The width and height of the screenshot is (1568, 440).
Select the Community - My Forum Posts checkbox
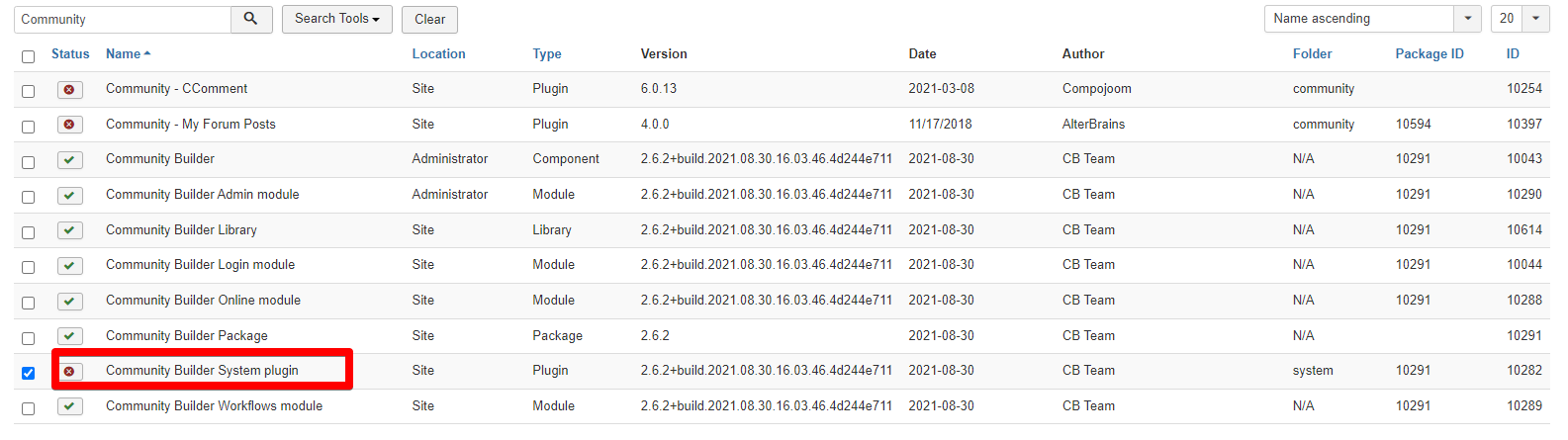[28, 127]
